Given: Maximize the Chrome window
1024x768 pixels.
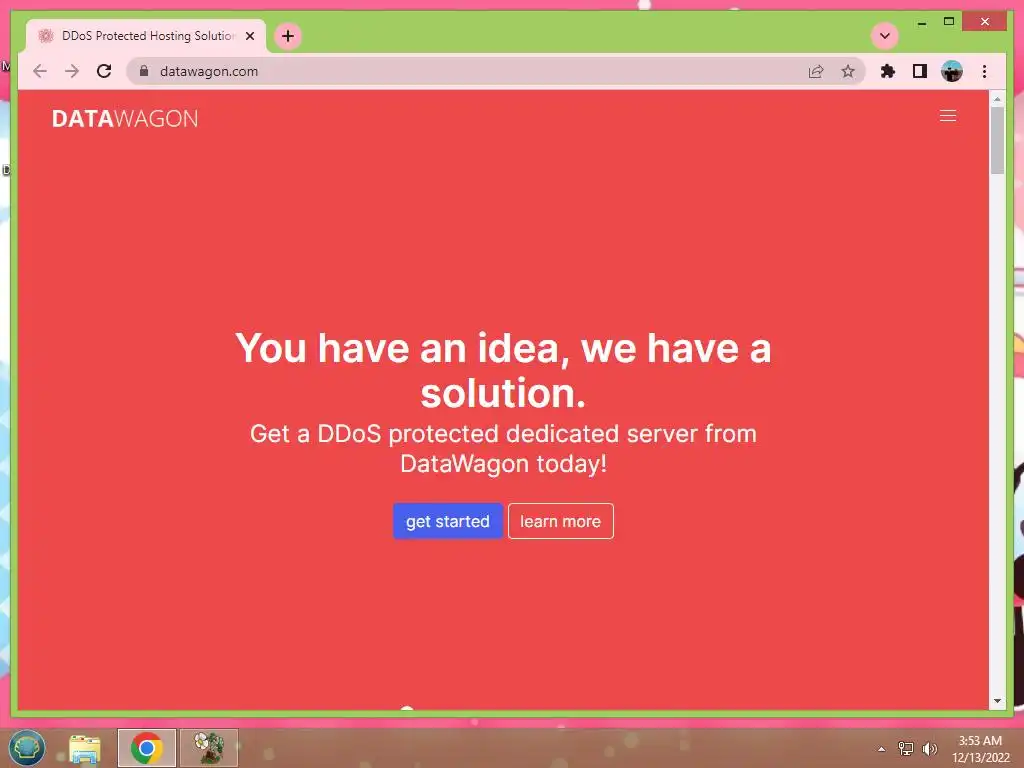Looking at the screenshot, I should pos(949,22).
